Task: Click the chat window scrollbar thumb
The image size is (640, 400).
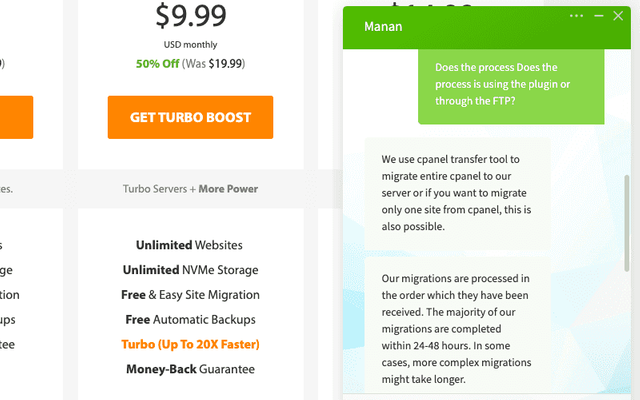Action: (627, 223)
